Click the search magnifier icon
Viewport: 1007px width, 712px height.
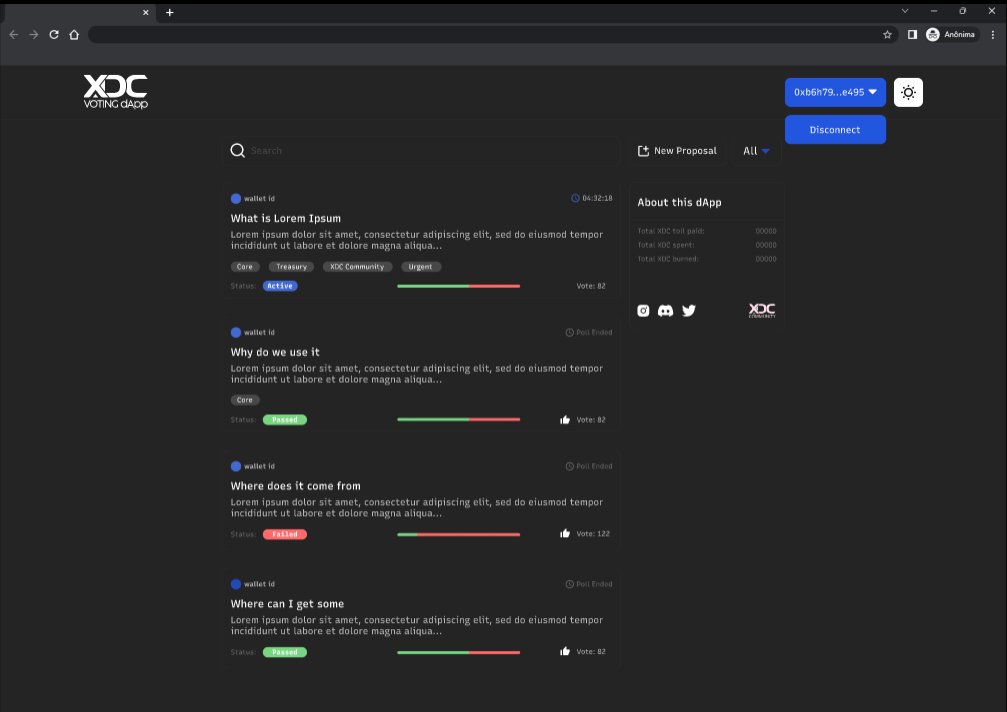[237, 150]
